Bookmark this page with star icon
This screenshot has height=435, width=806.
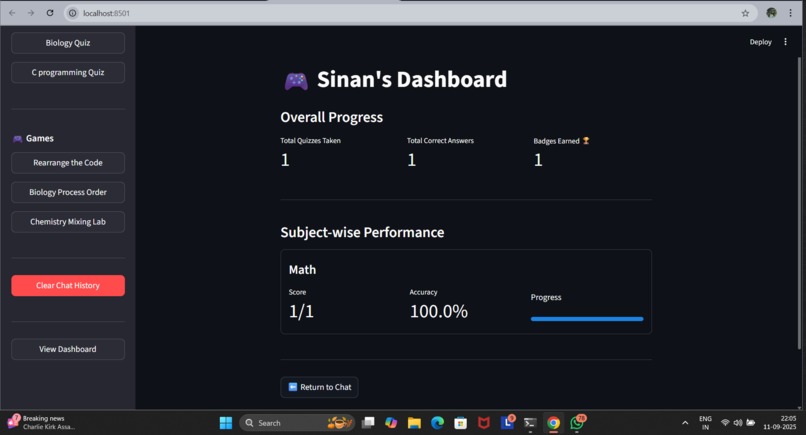point(745,13)
